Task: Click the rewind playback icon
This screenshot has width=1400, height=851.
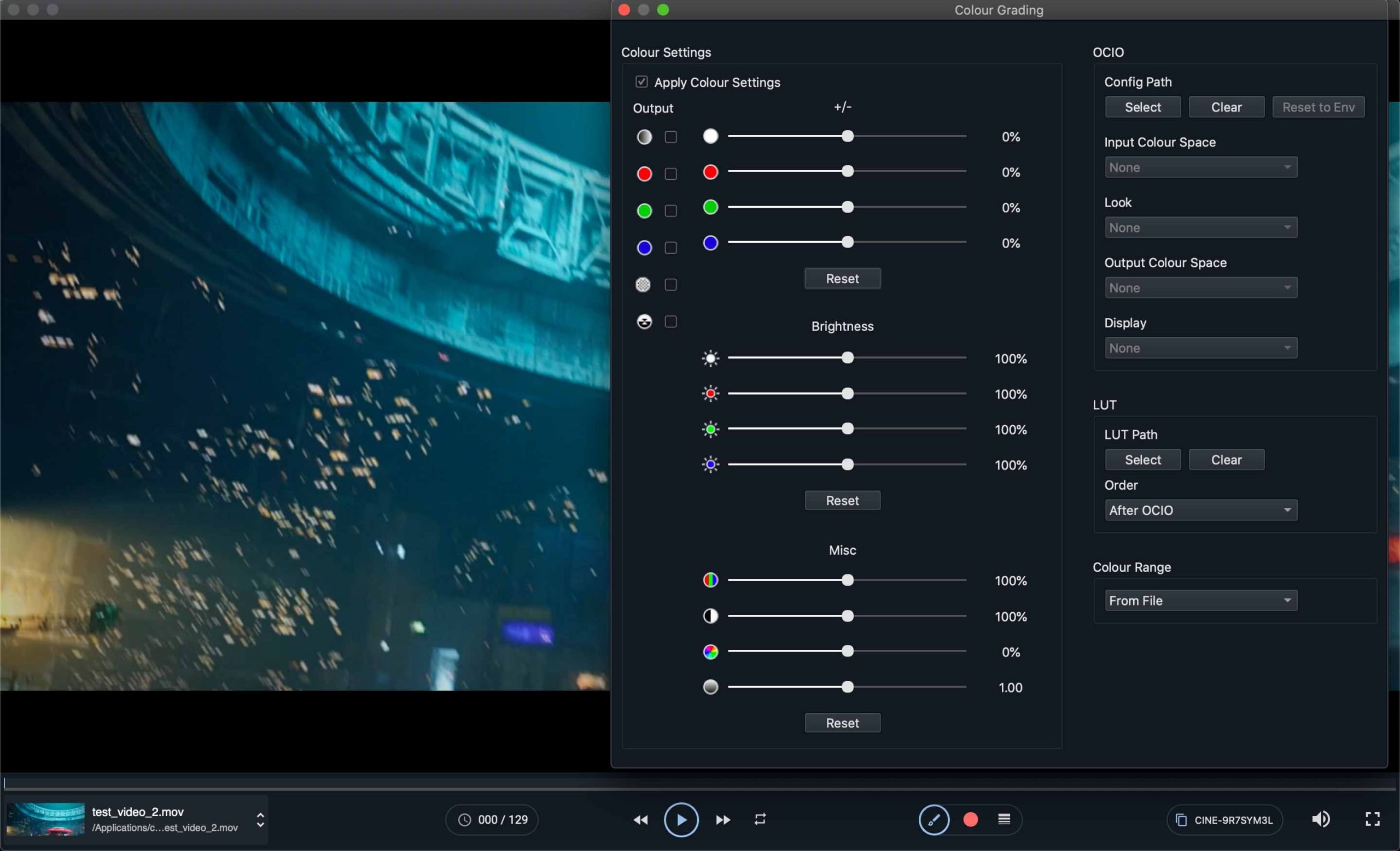Action: click(640, 819)
